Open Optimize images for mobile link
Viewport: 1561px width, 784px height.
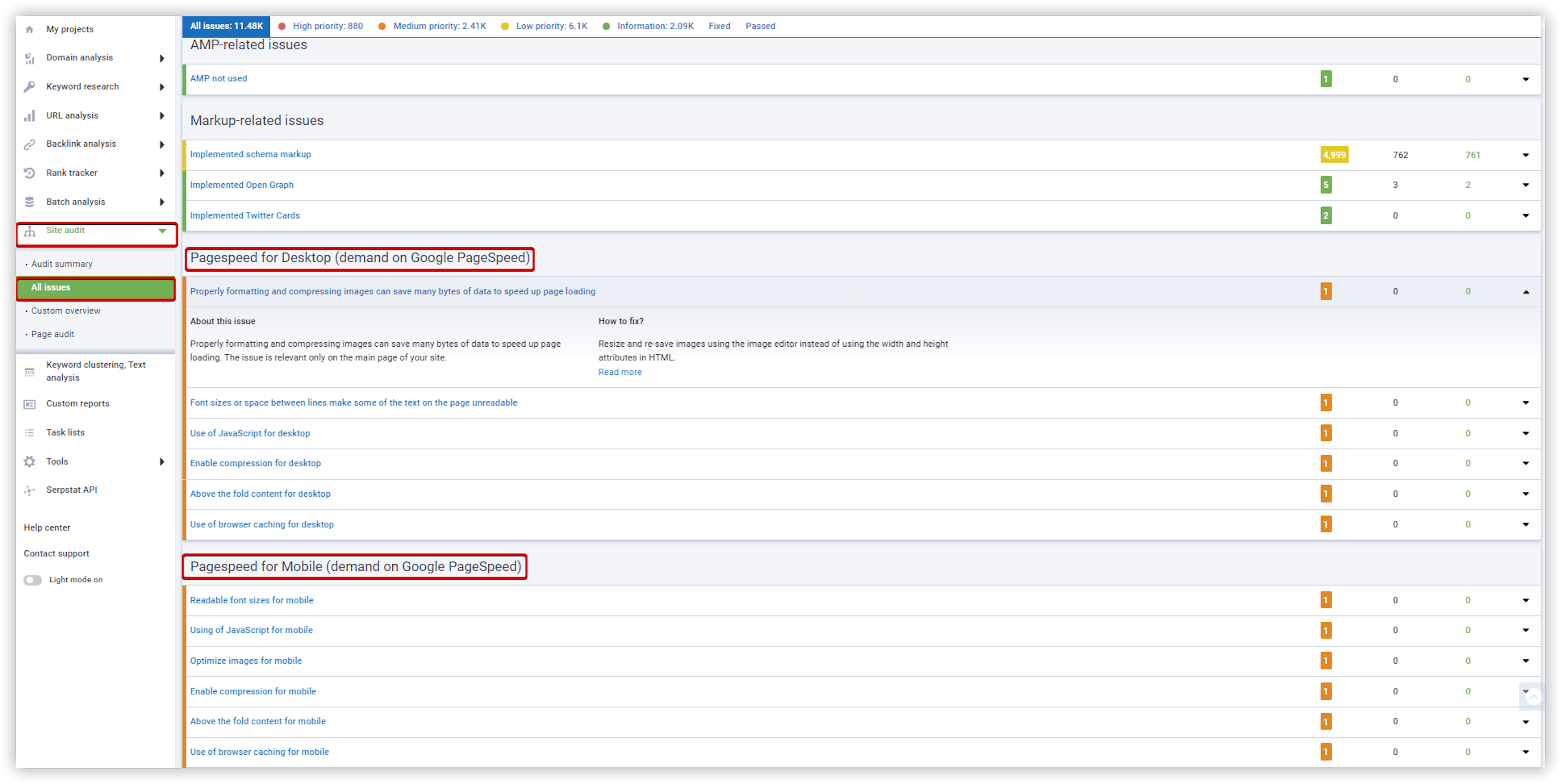point(246,661)
